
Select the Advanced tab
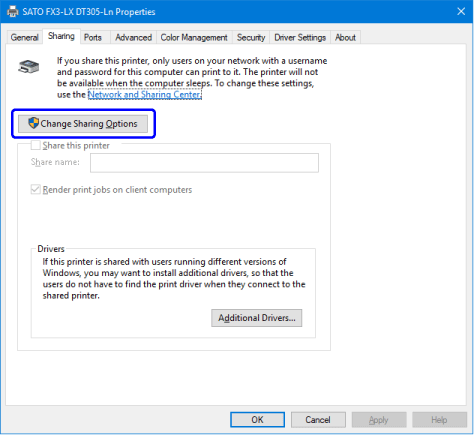coord(133,37)
